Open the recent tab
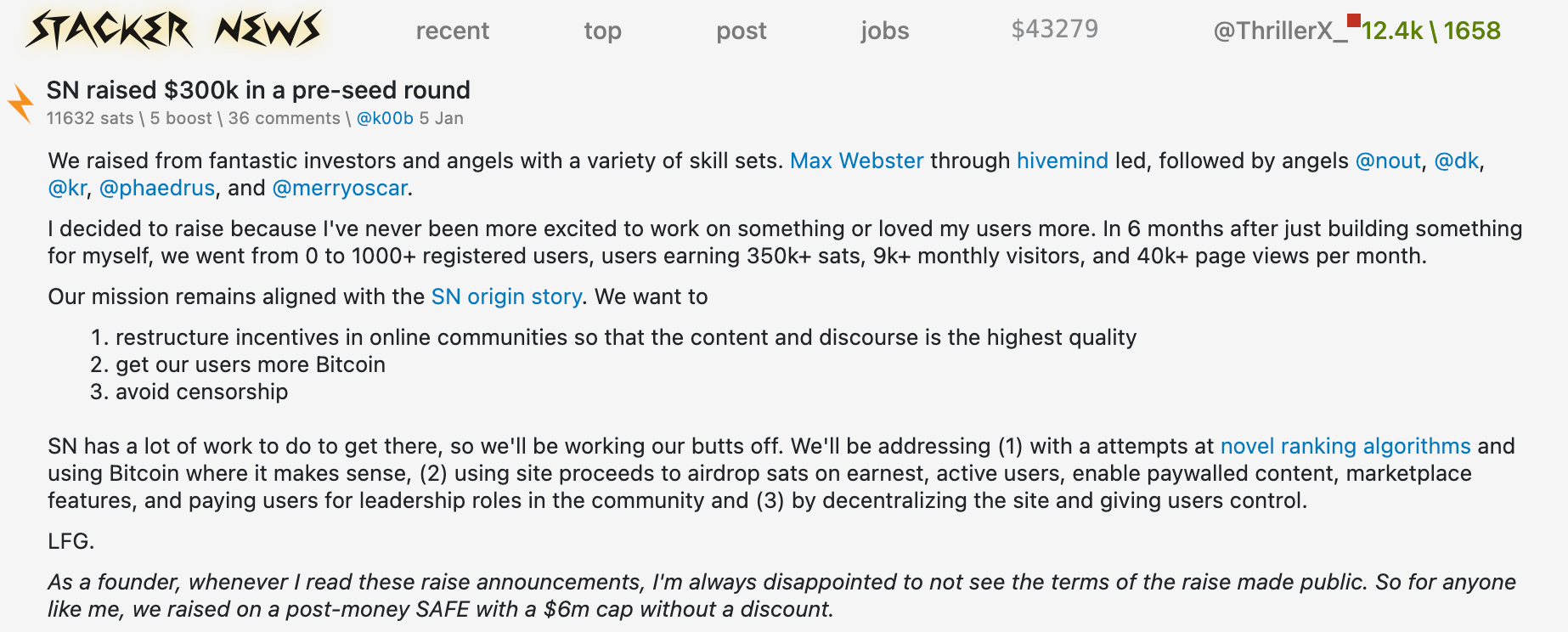 point(452,31)
